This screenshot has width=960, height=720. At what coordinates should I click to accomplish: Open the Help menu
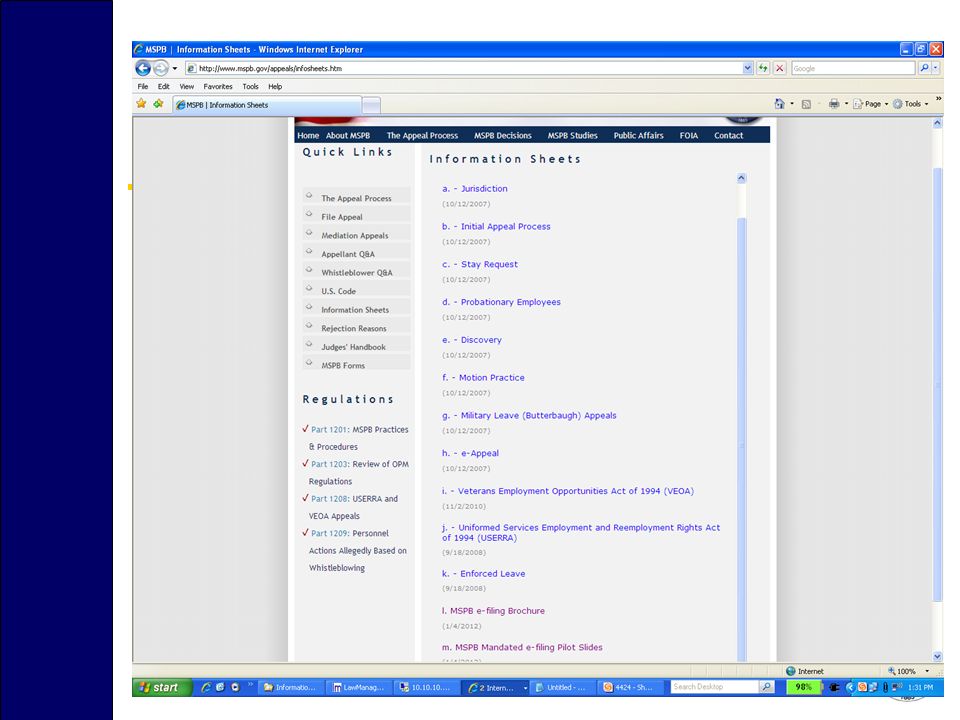[x=275, y=86]
